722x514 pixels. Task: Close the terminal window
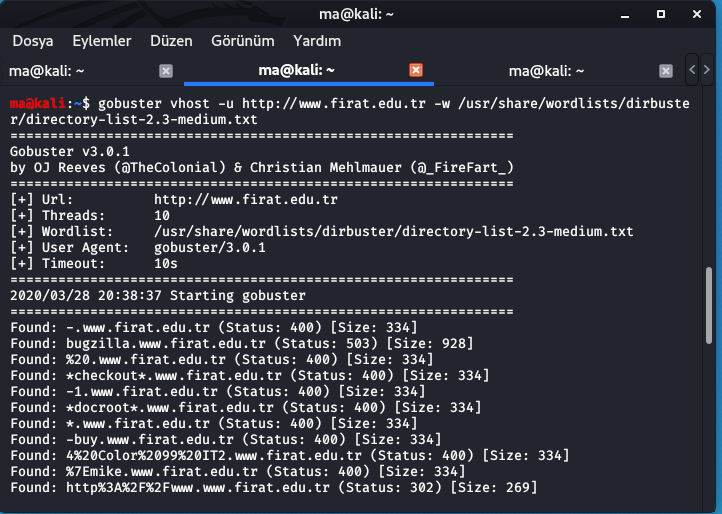click(697, 14)
